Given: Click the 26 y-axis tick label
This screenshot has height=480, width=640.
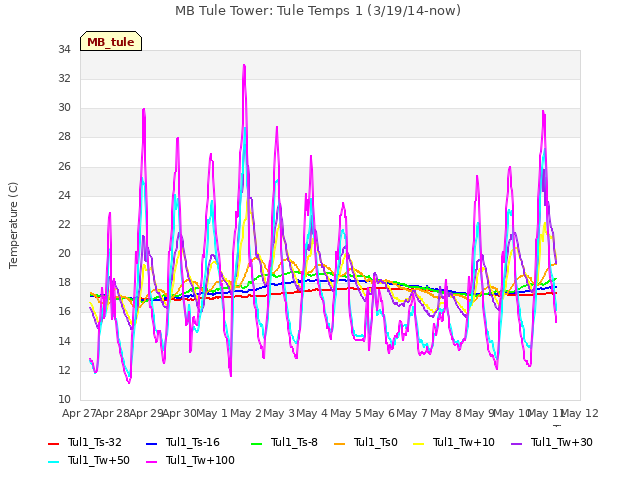Looking at the screenshot, I should (64, 166).
